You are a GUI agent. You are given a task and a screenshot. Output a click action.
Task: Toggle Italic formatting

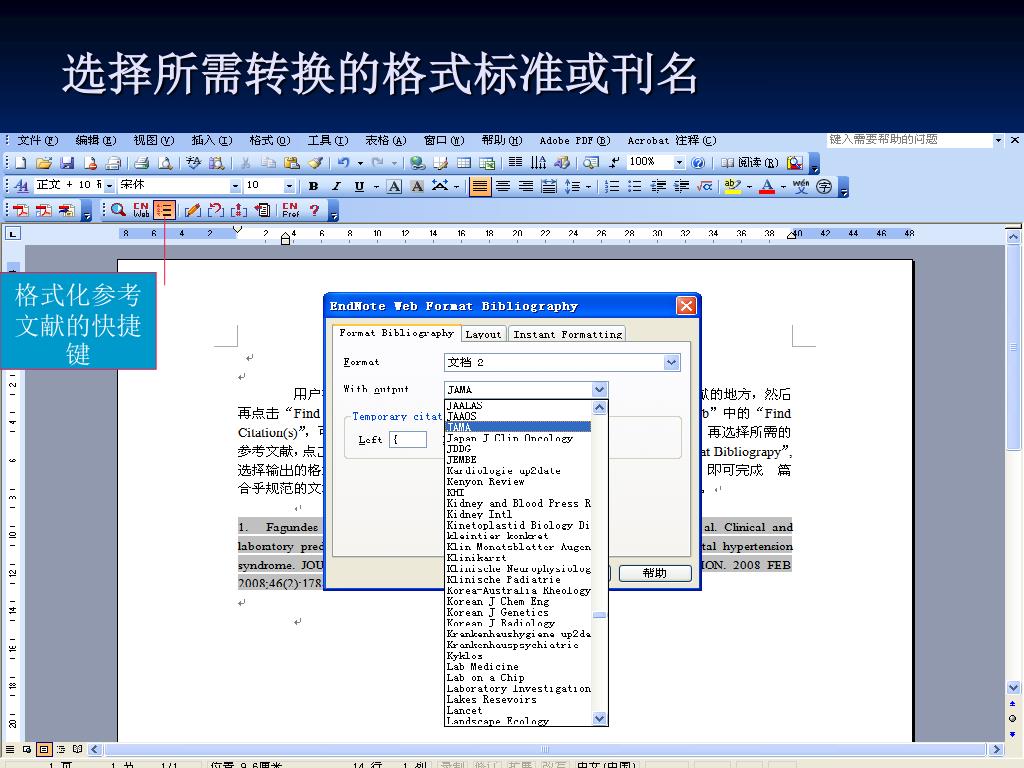point(336,186)
